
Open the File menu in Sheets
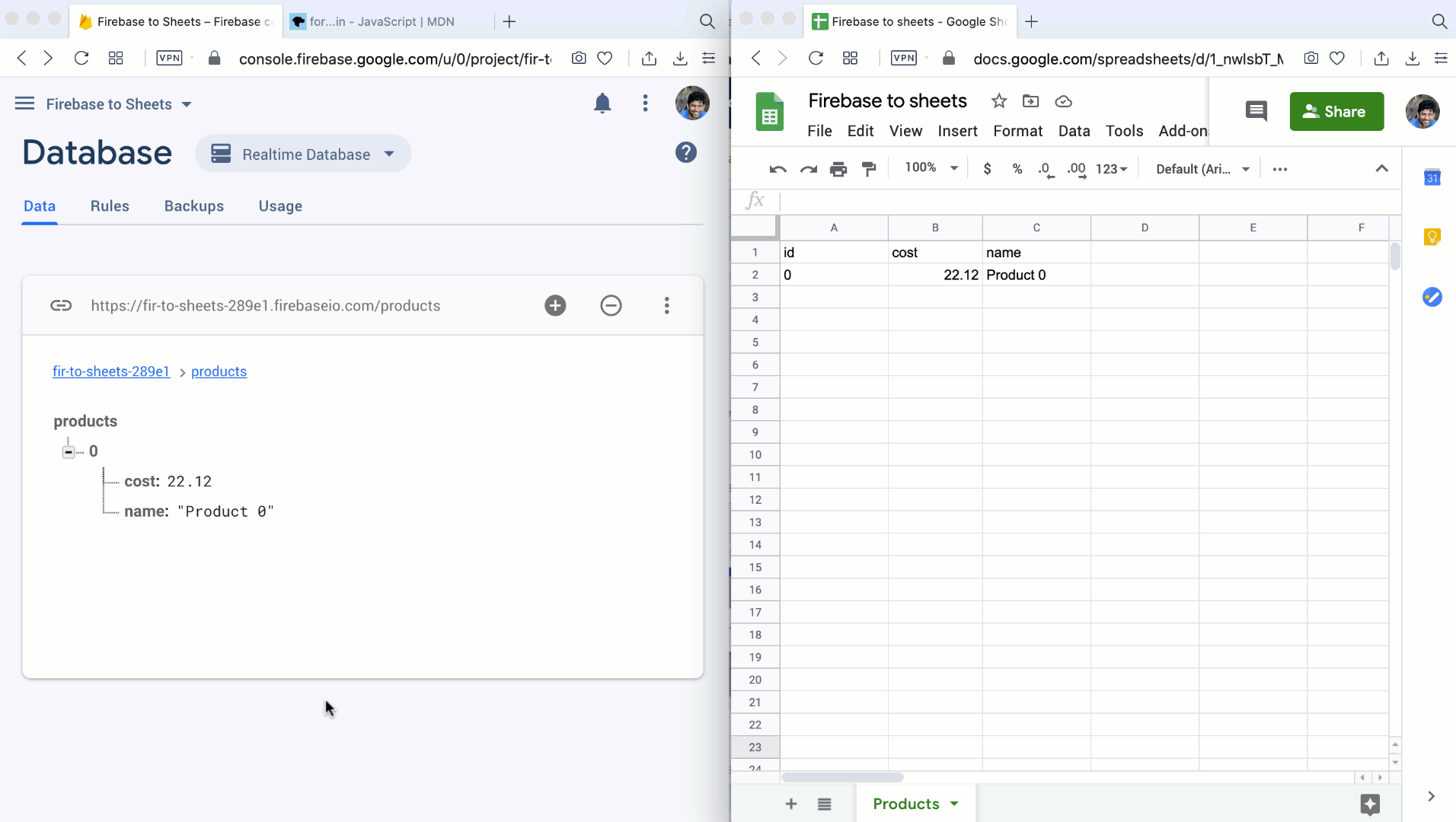click(819, 131)
